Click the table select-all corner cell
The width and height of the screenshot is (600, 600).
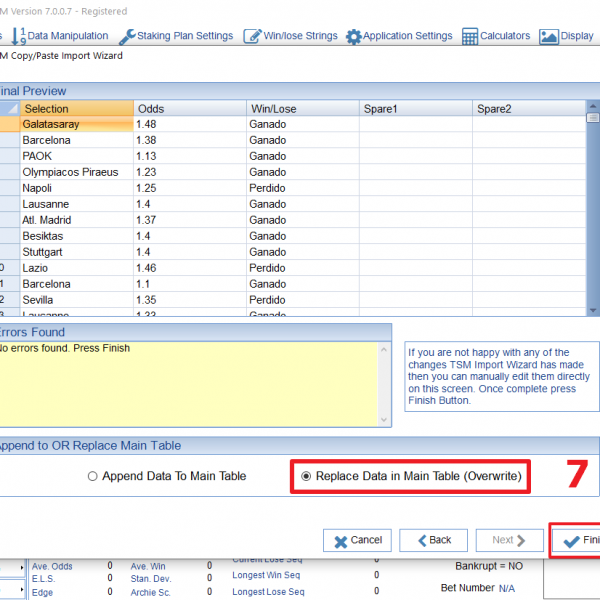coord(10,108)
